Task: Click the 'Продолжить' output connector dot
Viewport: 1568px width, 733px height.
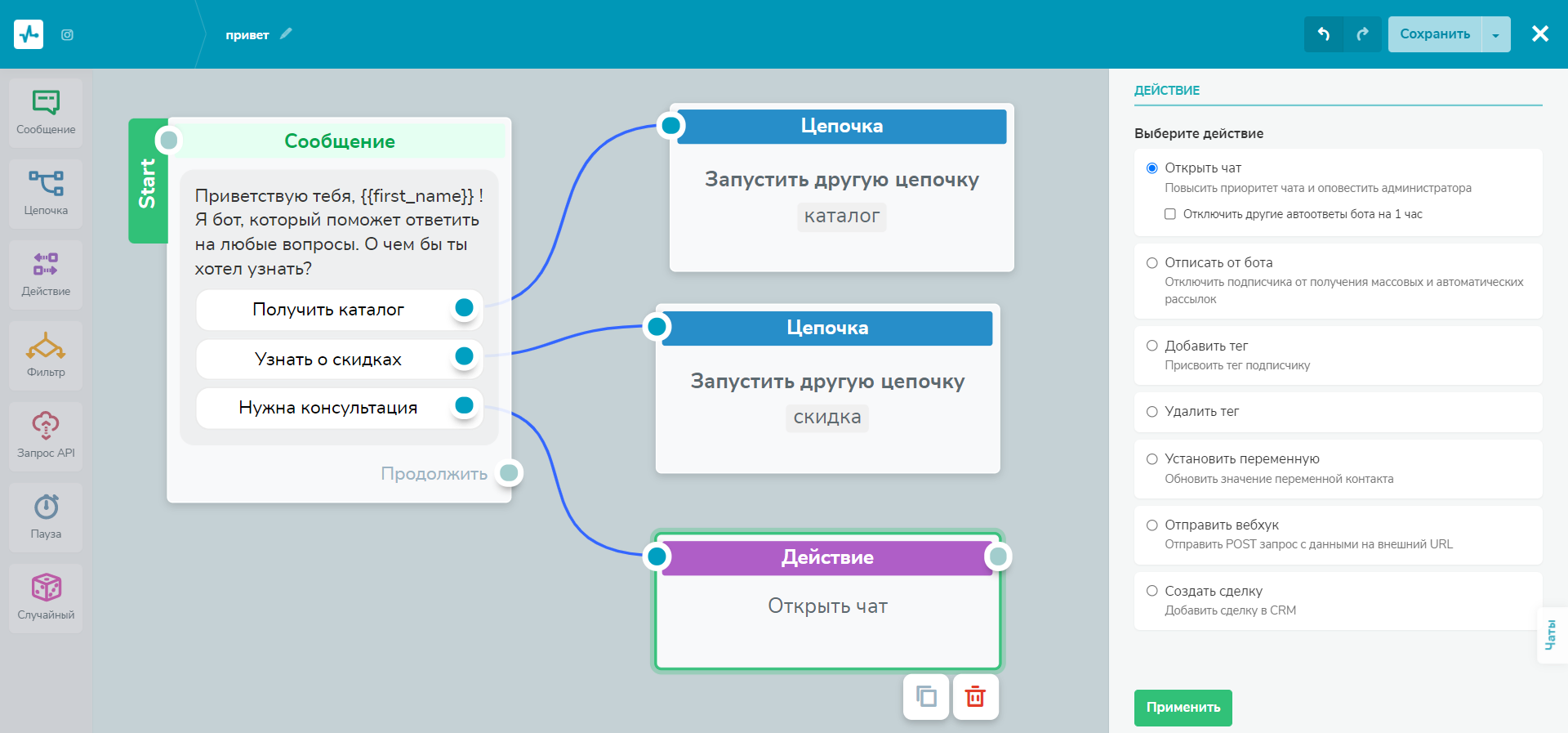Action: pyautogui.click(x=509, y=473)
